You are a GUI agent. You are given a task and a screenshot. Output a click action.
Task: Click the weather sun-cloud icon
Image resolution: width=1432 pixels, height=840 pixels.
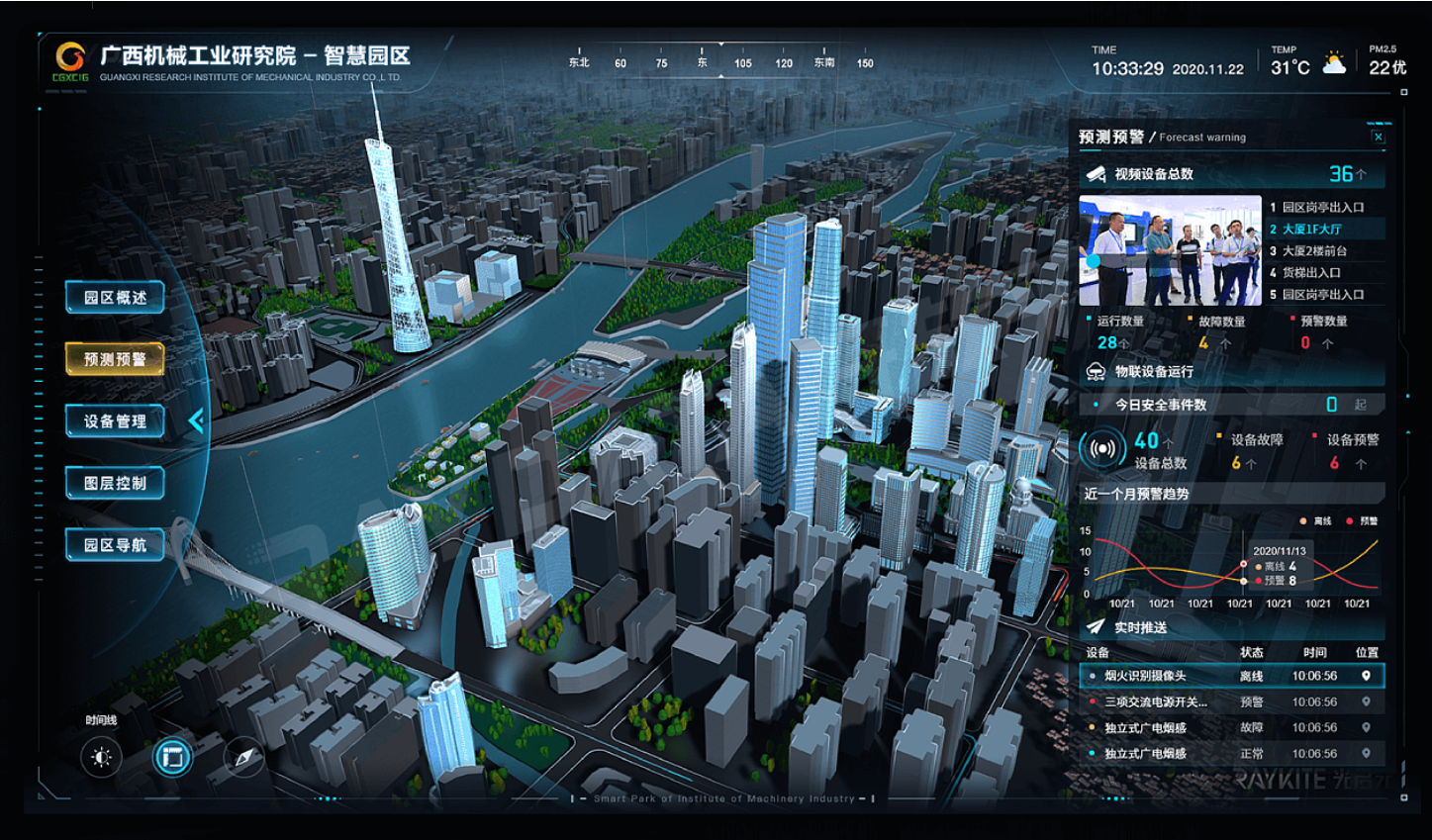point(1335,63)
